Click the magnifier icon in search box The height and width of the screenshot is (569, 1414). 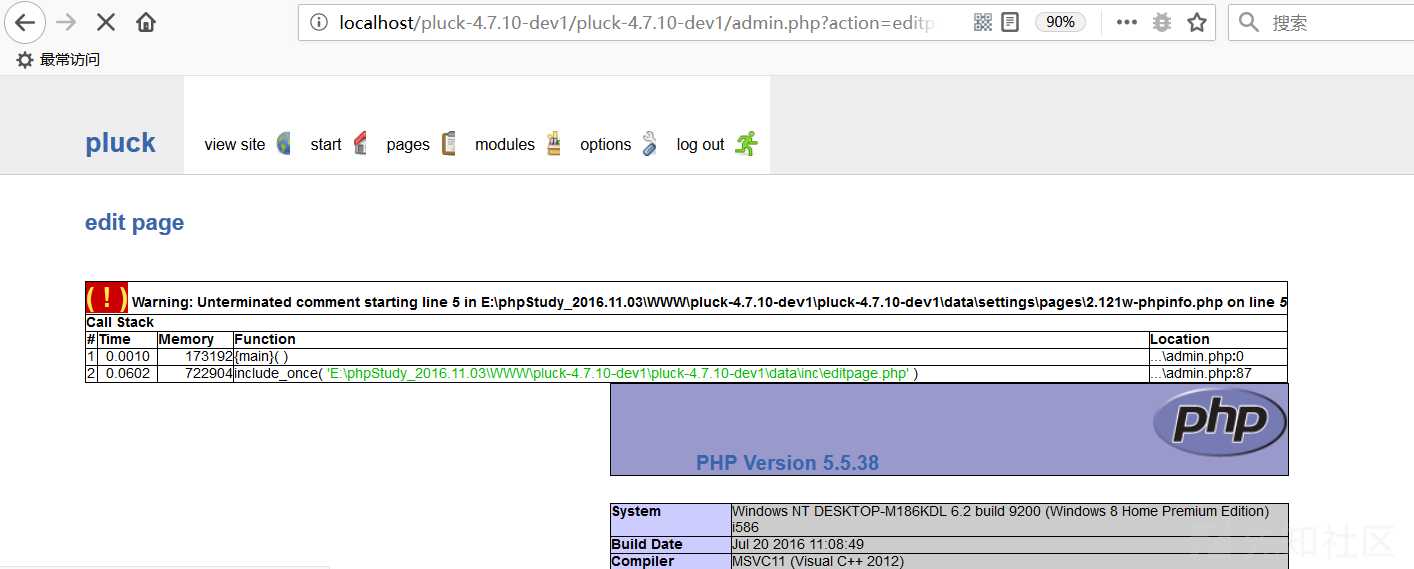pos(1249,22)
